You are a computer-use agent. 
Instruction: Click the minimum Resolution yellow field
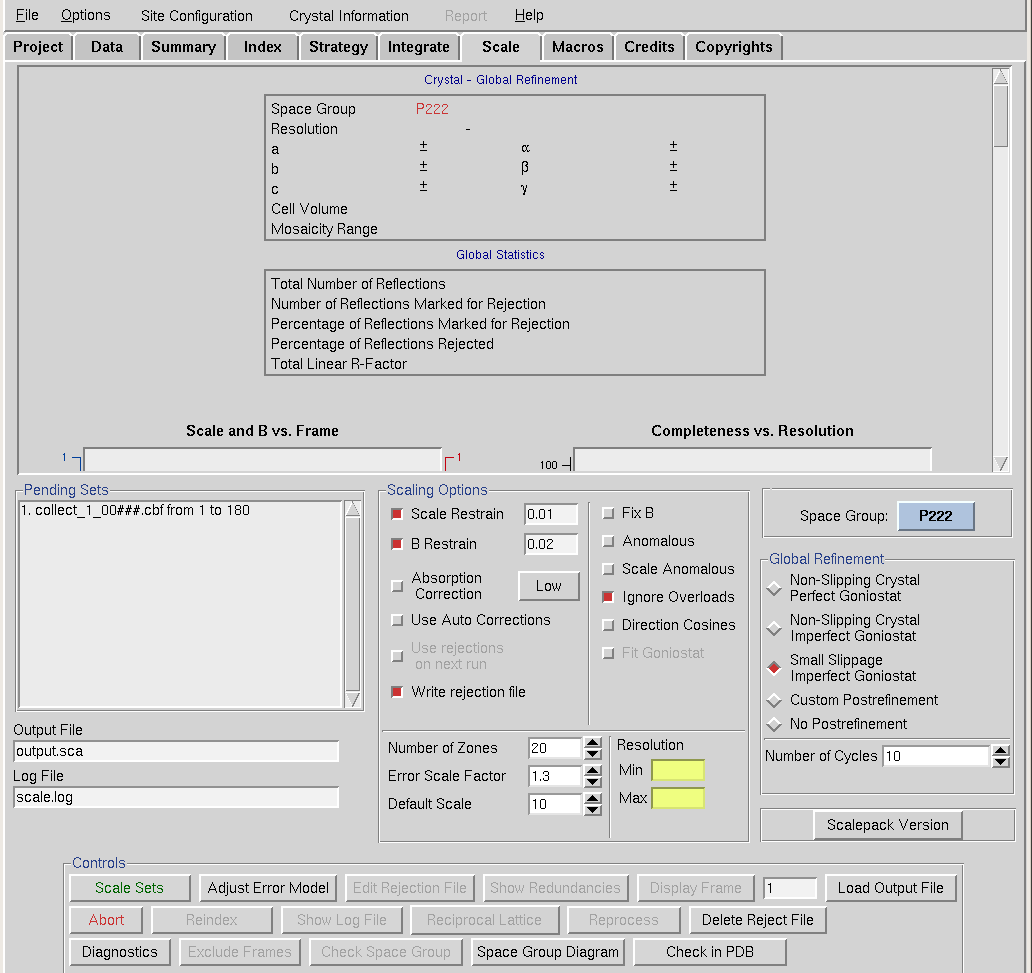point(677,770)
